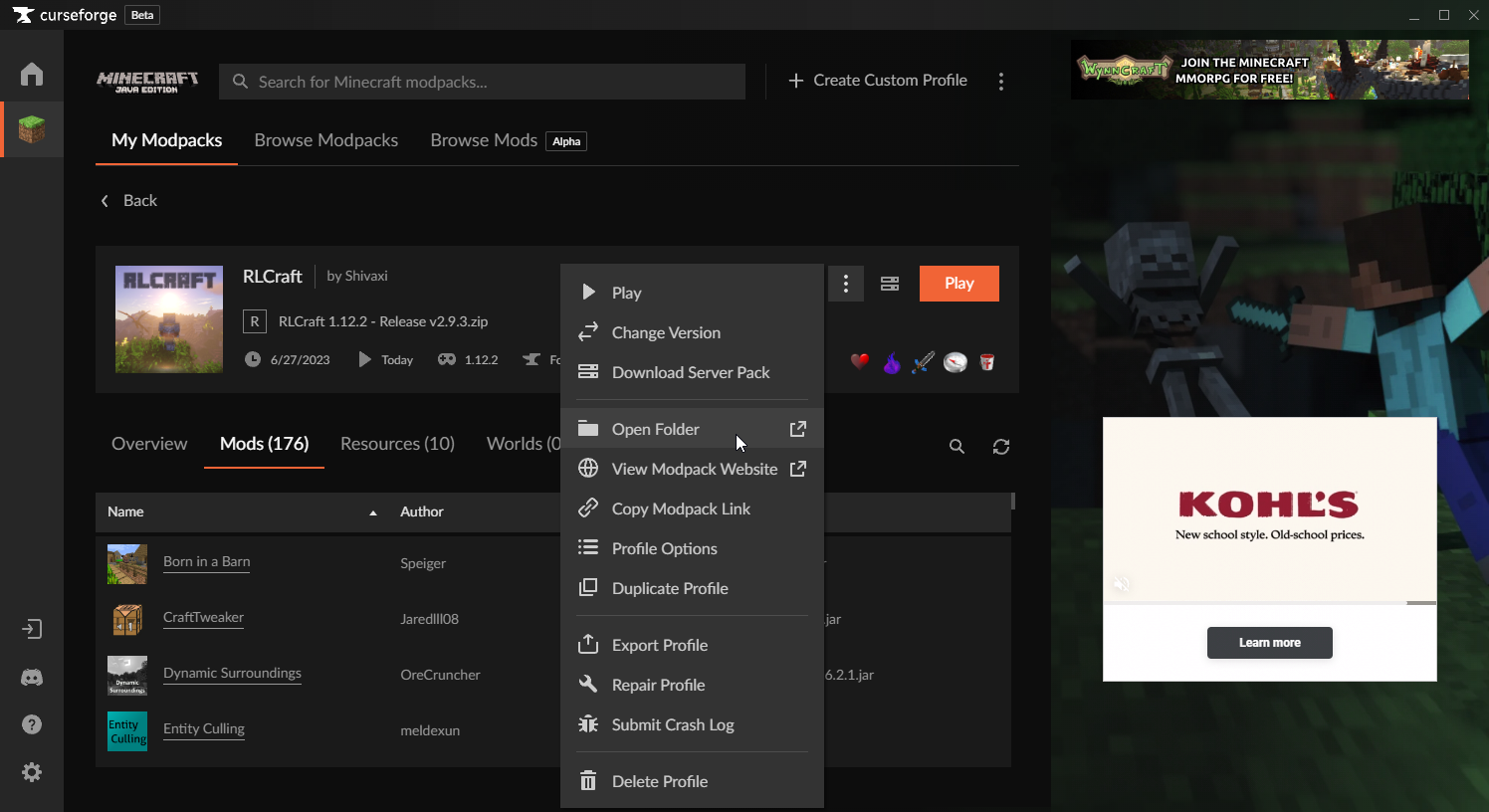The height and width of the screenshot is (812, 1489).
Task: Click the RLCraft modpack thumbnail
Action: coord(169,319)
